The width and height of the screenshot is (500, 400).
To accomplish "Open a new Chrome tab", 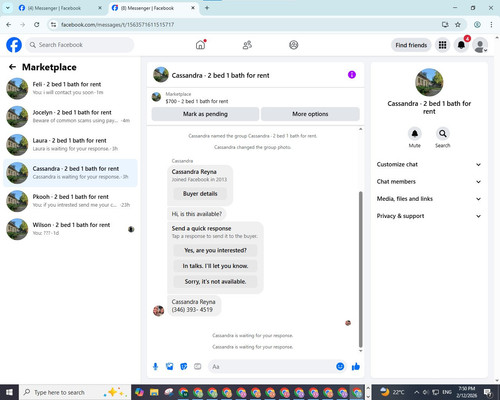I will pos(207,8).
